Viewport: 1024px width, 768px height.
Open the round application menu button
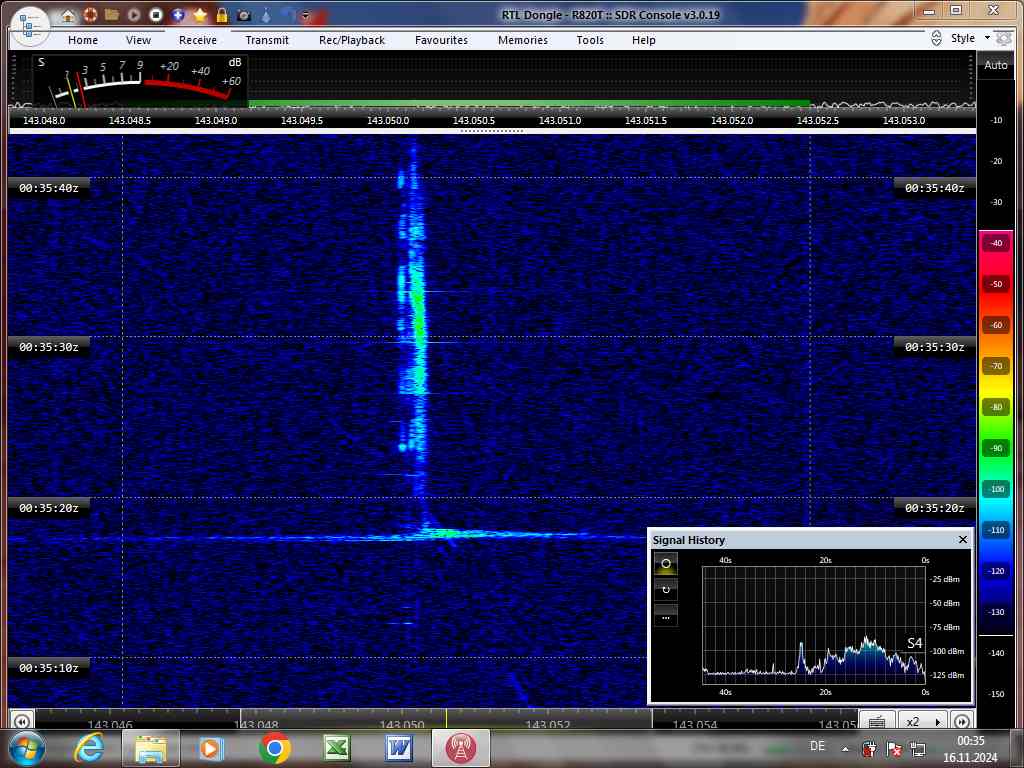pos(29,25)
